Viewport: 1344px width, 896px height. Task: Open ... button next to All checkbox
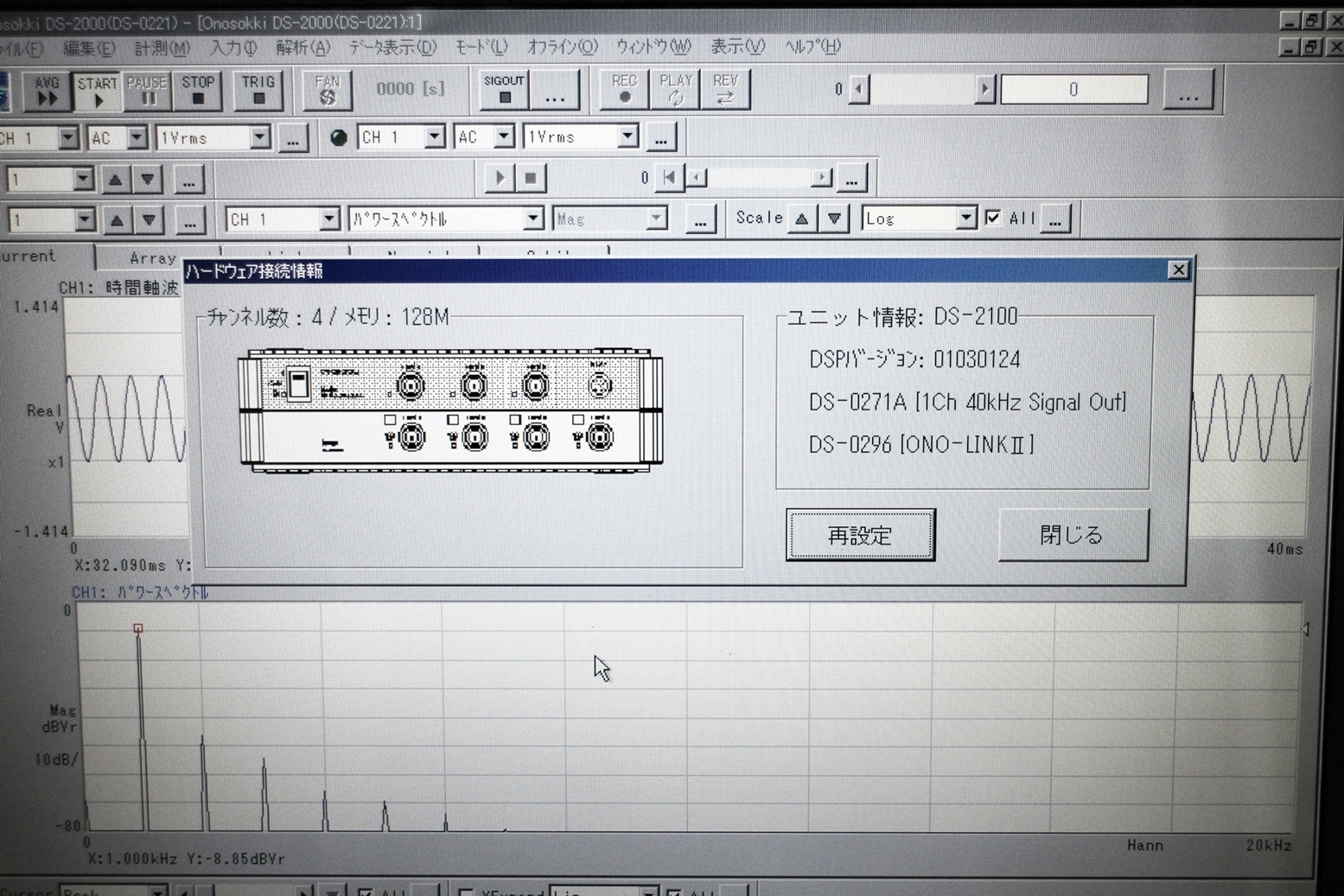1056,219
